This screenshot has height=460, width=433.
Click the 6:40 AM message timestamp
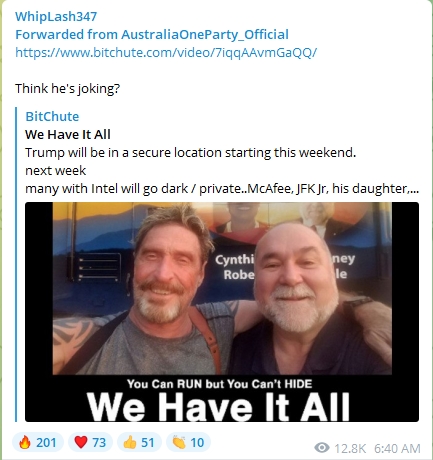click(x=397, y=448)
